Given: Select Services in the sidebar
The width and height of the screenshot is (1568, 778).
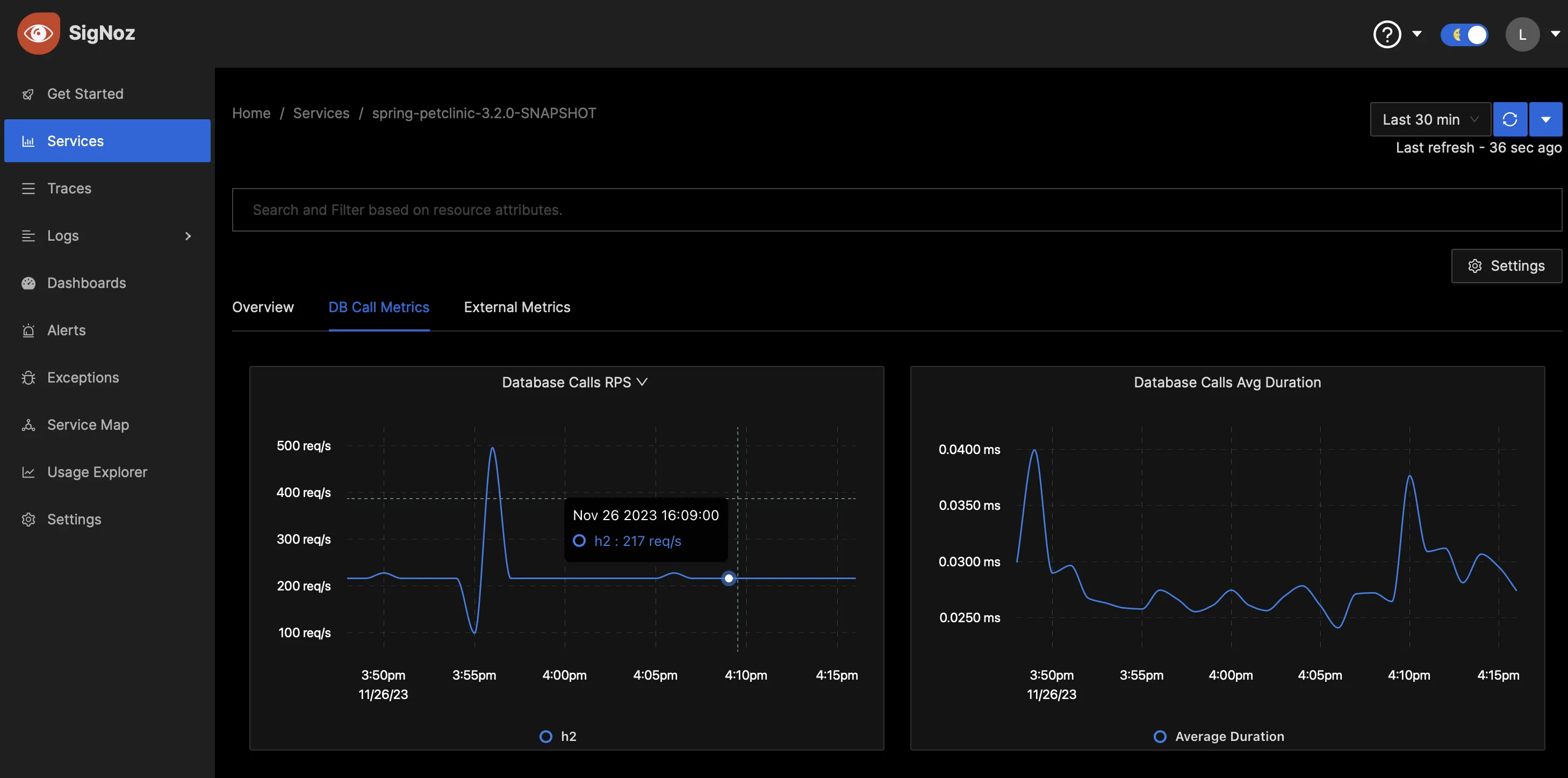Looking at the screenshot, I should click(107, 141).
